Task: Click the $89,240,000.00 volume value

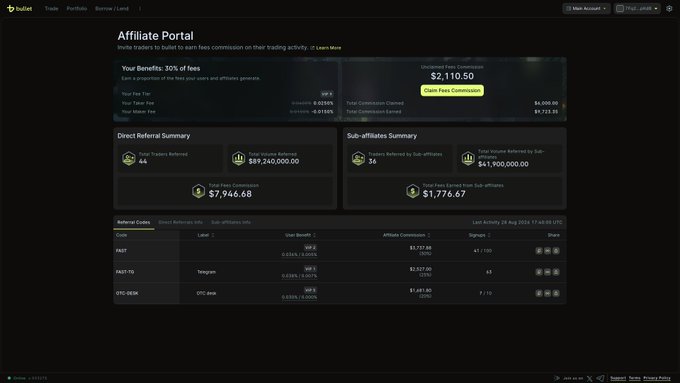Action: 274,161
